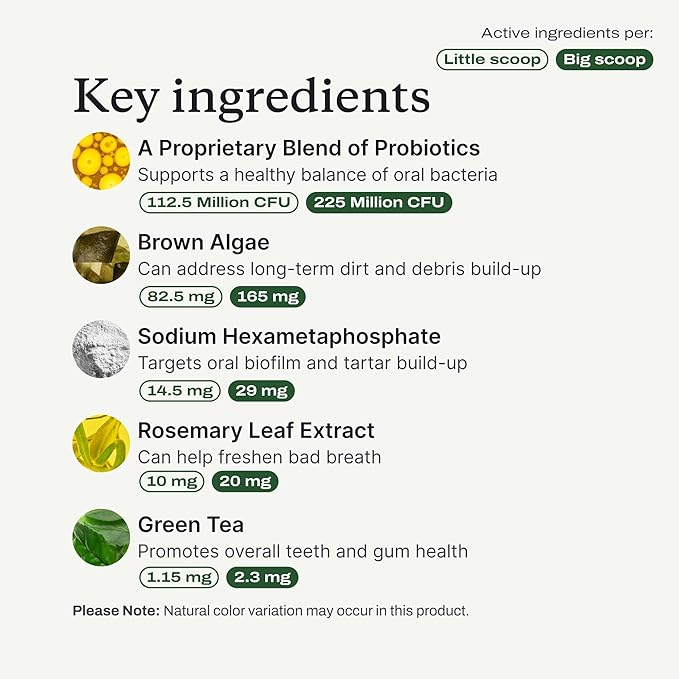Click the 225 Million CFU badge
Image resolution: width=679 pixels, height=679 pixels.
pos(379,202)
